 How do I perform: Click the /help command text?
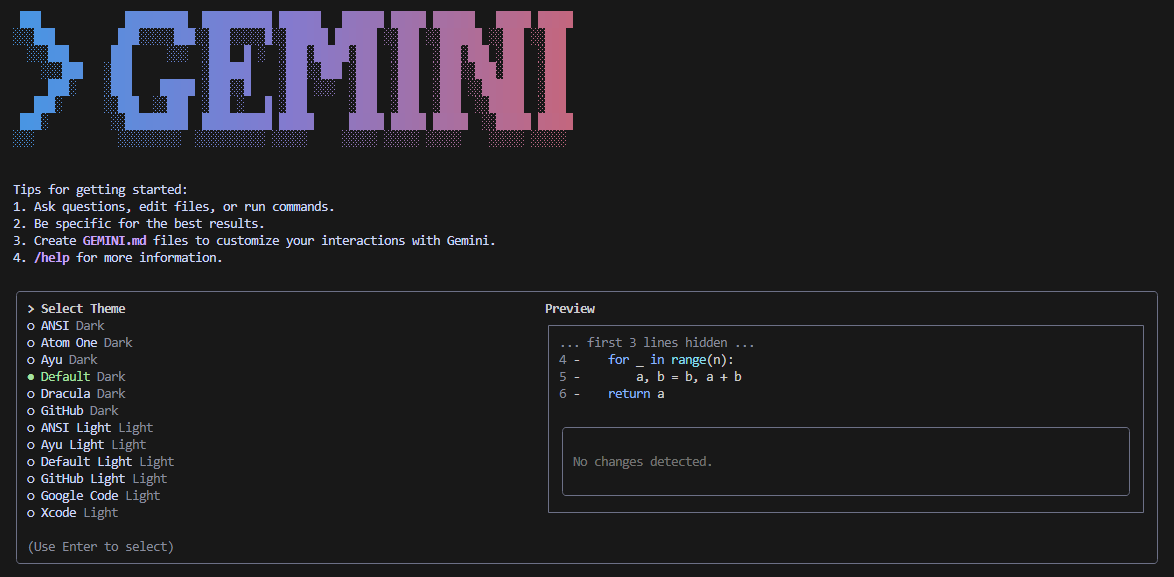52,258
